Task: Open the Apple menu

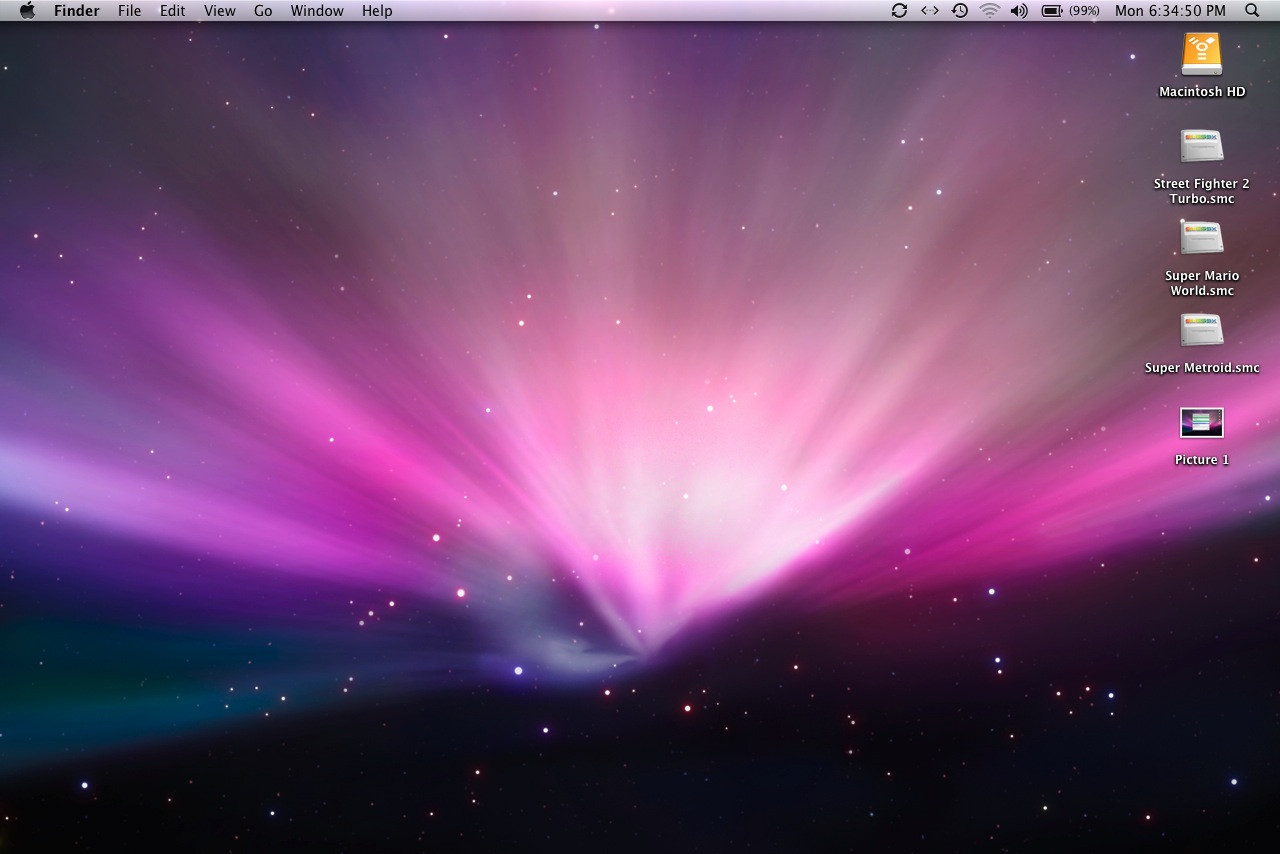Action: tap(27, 10)
